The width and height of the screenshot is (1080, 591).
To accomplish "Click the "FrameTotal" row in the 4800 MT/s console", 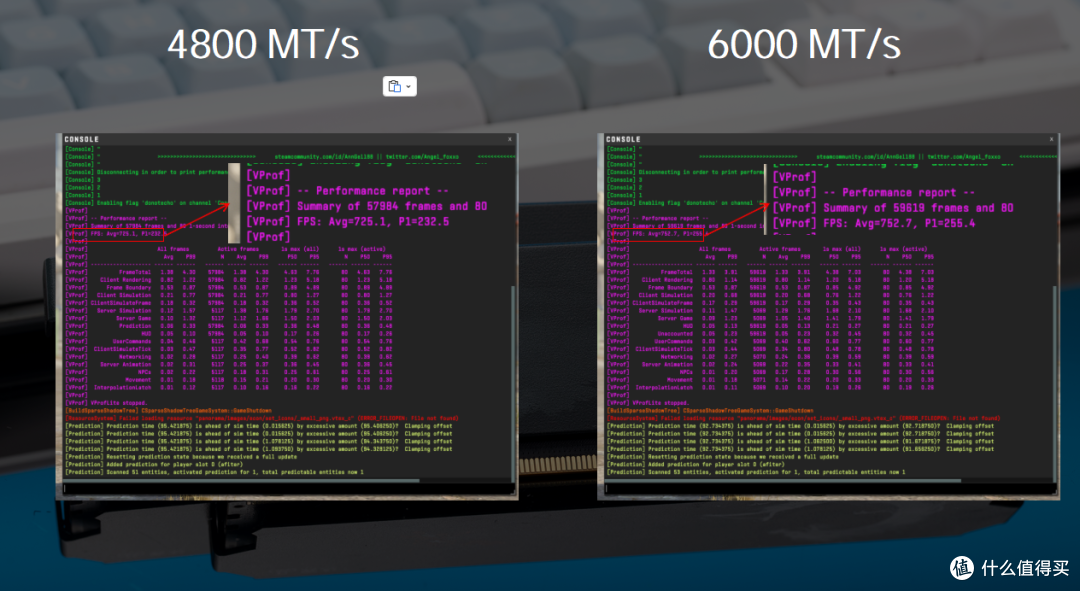I will coord(229,272).
